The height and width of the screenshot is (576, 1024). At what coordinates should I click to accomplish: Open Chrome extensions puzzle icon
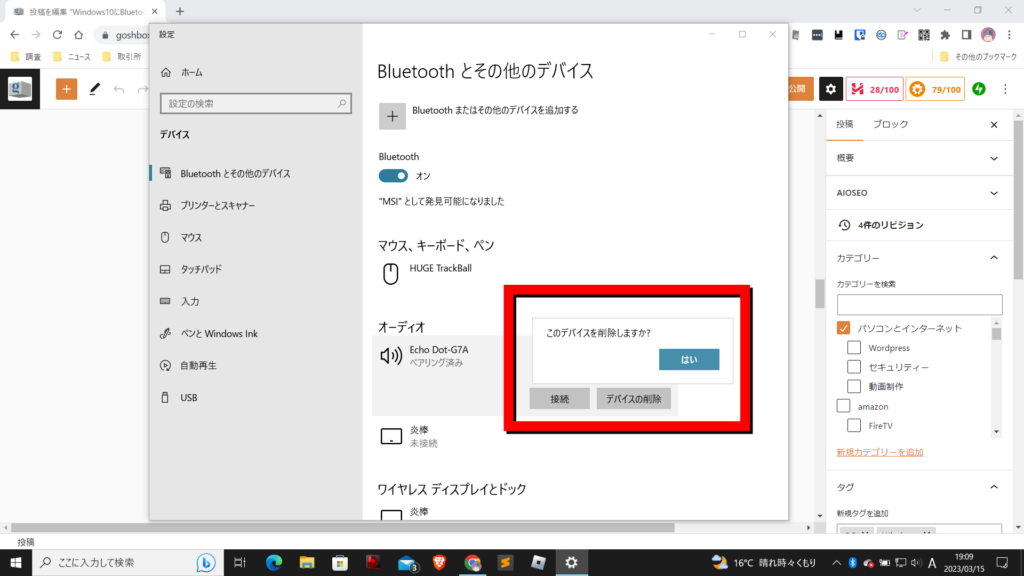pyautogui.click(x=944, y=34)
